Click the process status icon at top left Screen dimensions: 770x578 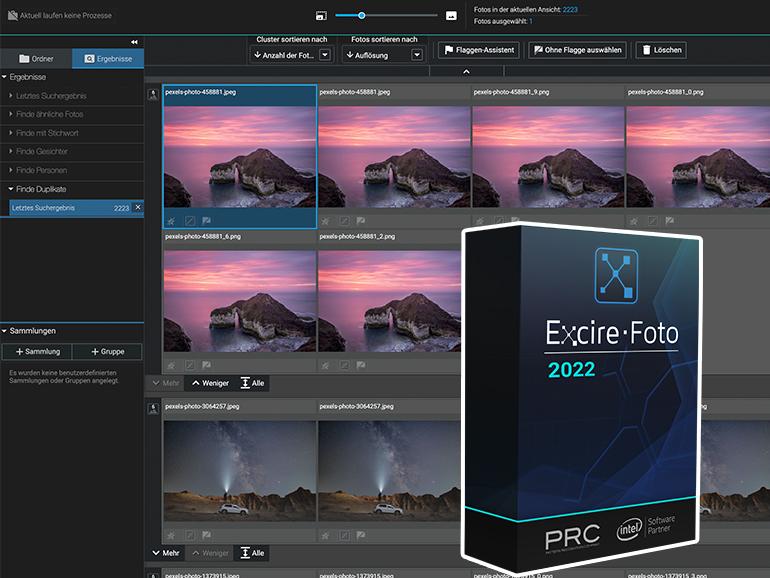tap(12, 16)
